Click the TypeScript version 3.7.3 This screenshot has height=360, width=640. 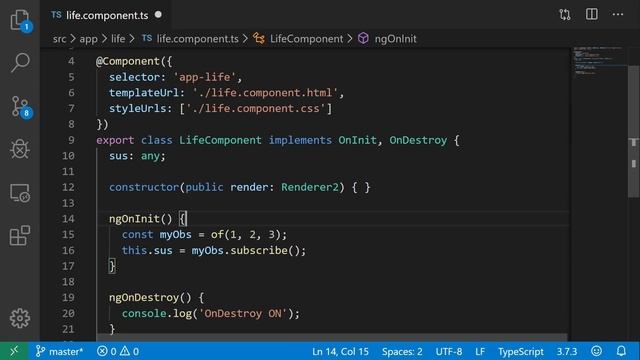[567, 351]
